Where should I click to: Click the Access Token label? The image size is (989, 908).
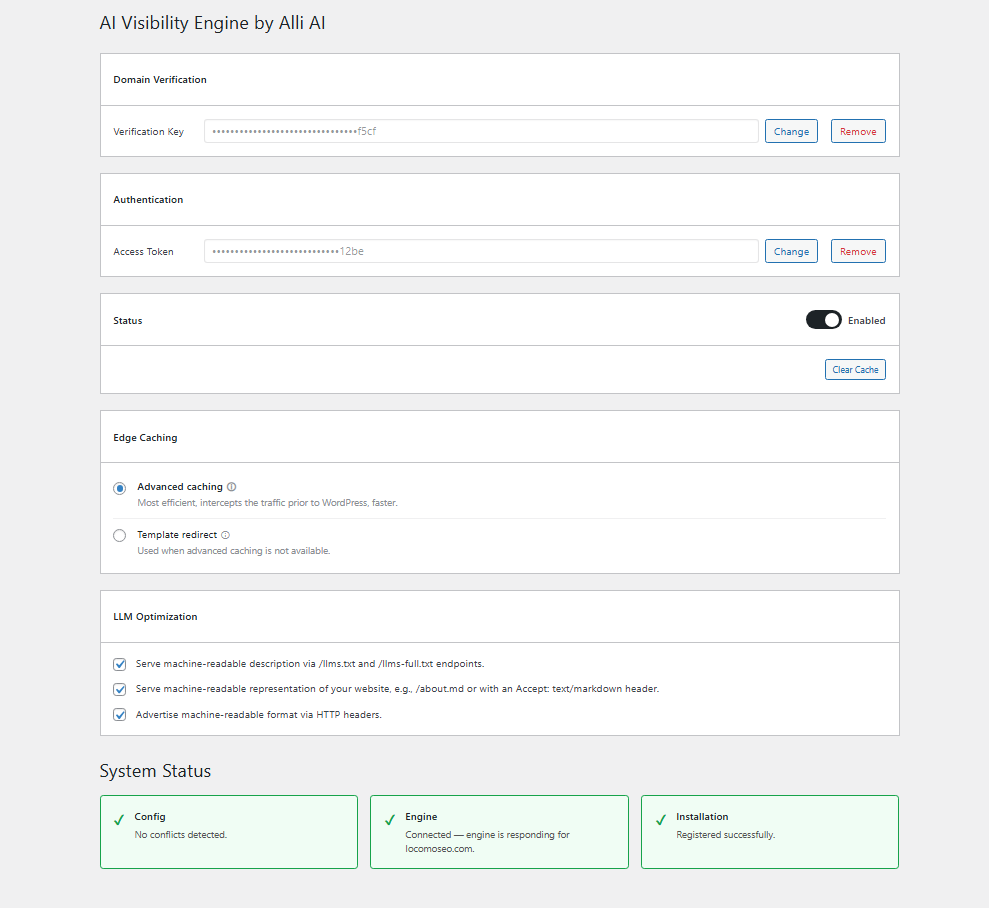pyautogui.click(x=143, y=252)
